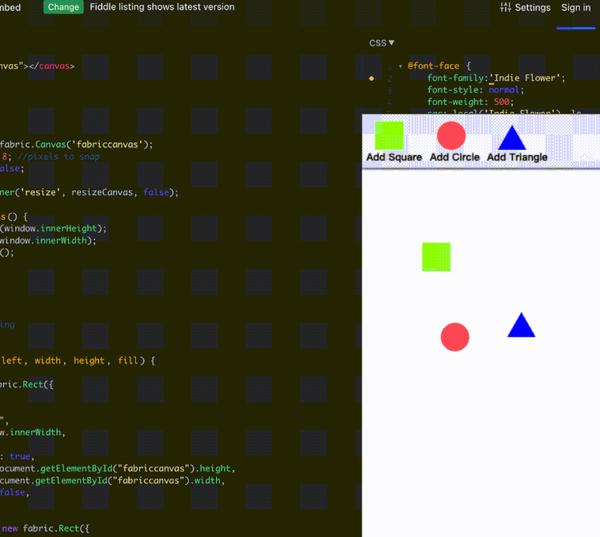Click the getElementById("fabriccanvas").width line

[x=112, y=480]
